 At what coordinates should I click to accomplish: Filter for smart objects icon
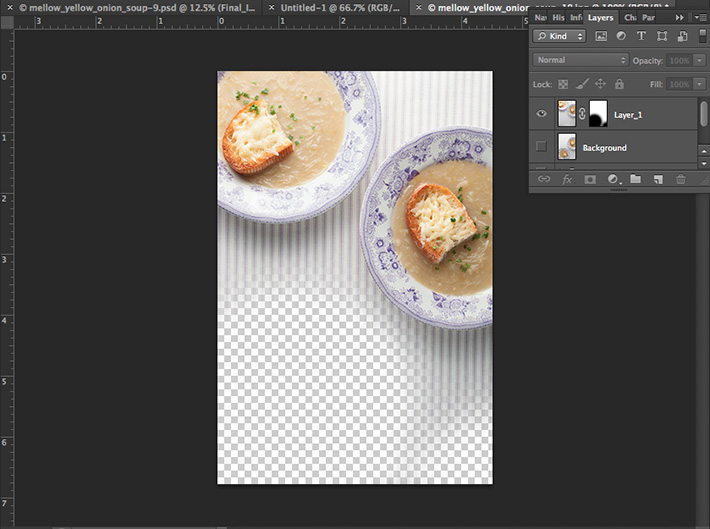682,36
